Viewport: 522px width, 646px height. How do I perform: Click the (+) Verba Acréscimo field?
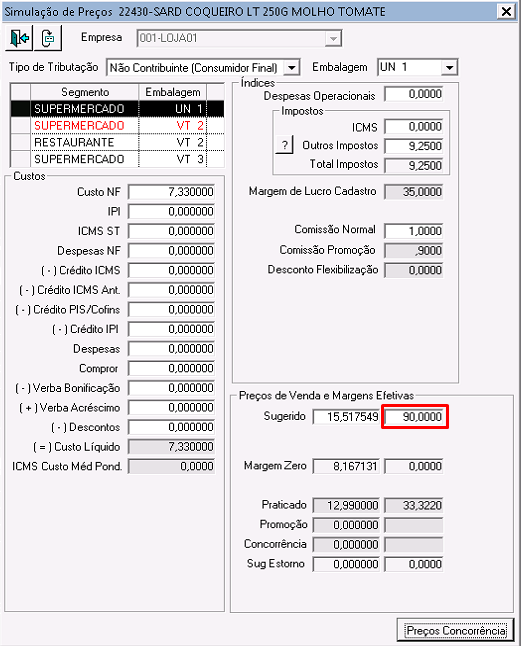click(x=171, y=408)
